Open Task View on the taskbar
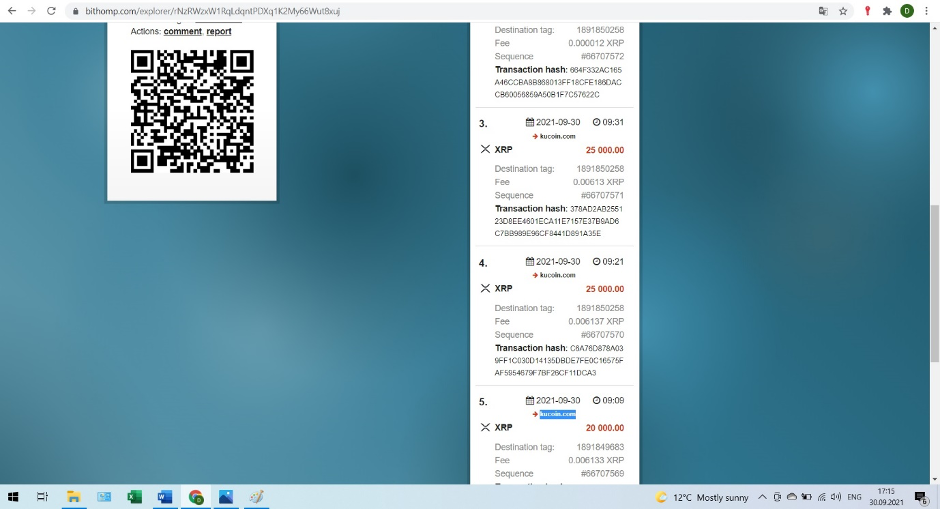 (x=42, y=497)
